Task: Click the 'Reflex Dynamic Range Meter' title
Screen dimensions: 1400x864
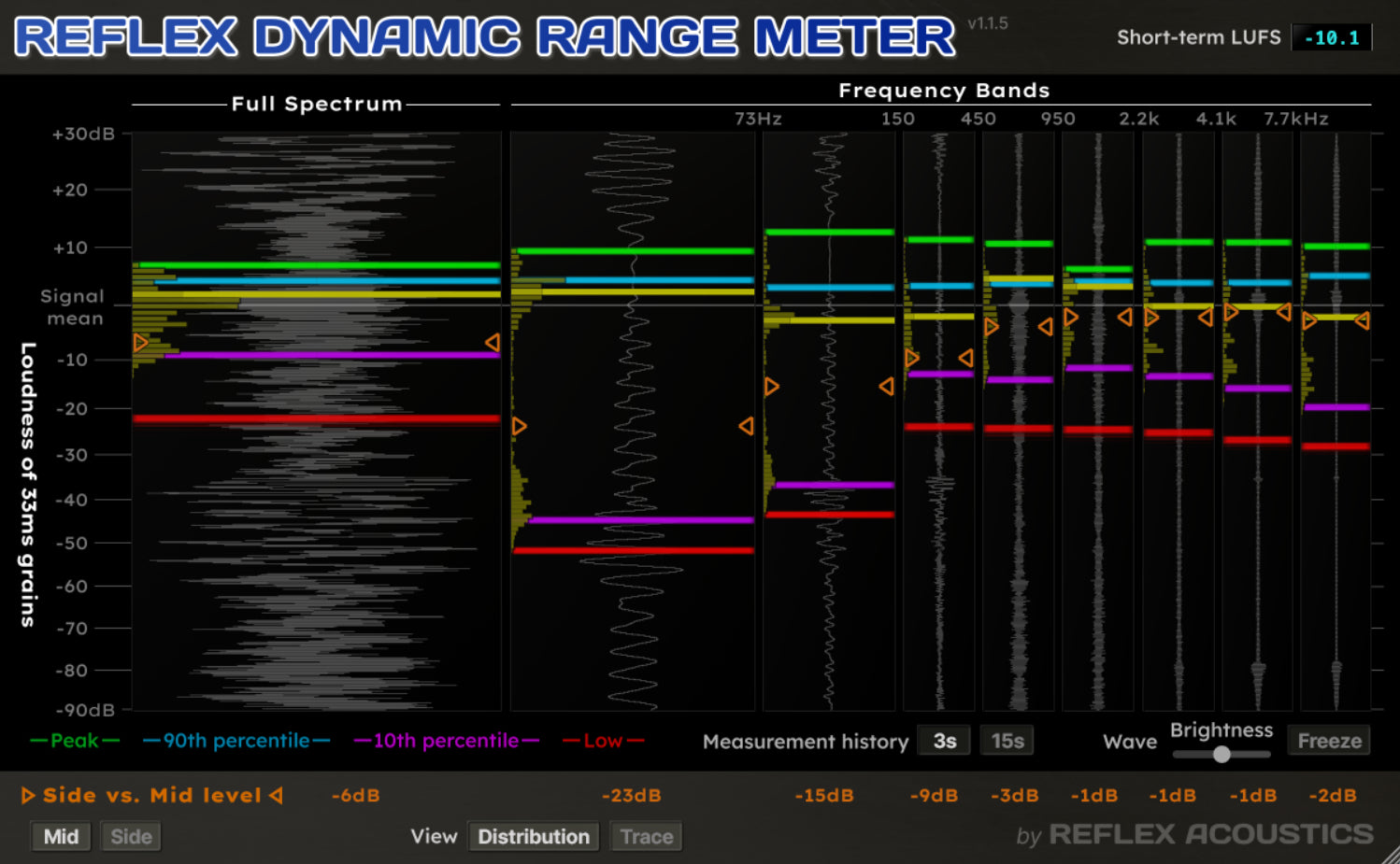Action: (485, 37)
